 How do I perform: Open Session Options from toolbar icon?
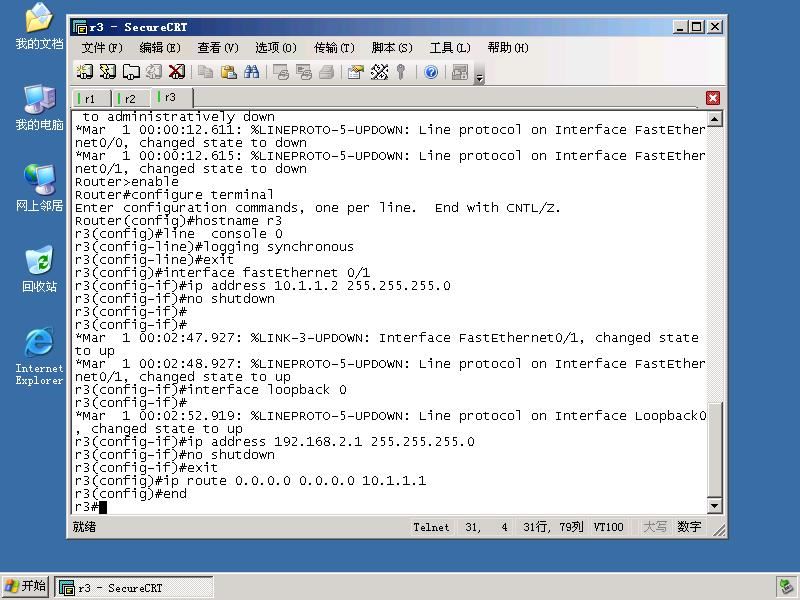(x=356, y=72)
